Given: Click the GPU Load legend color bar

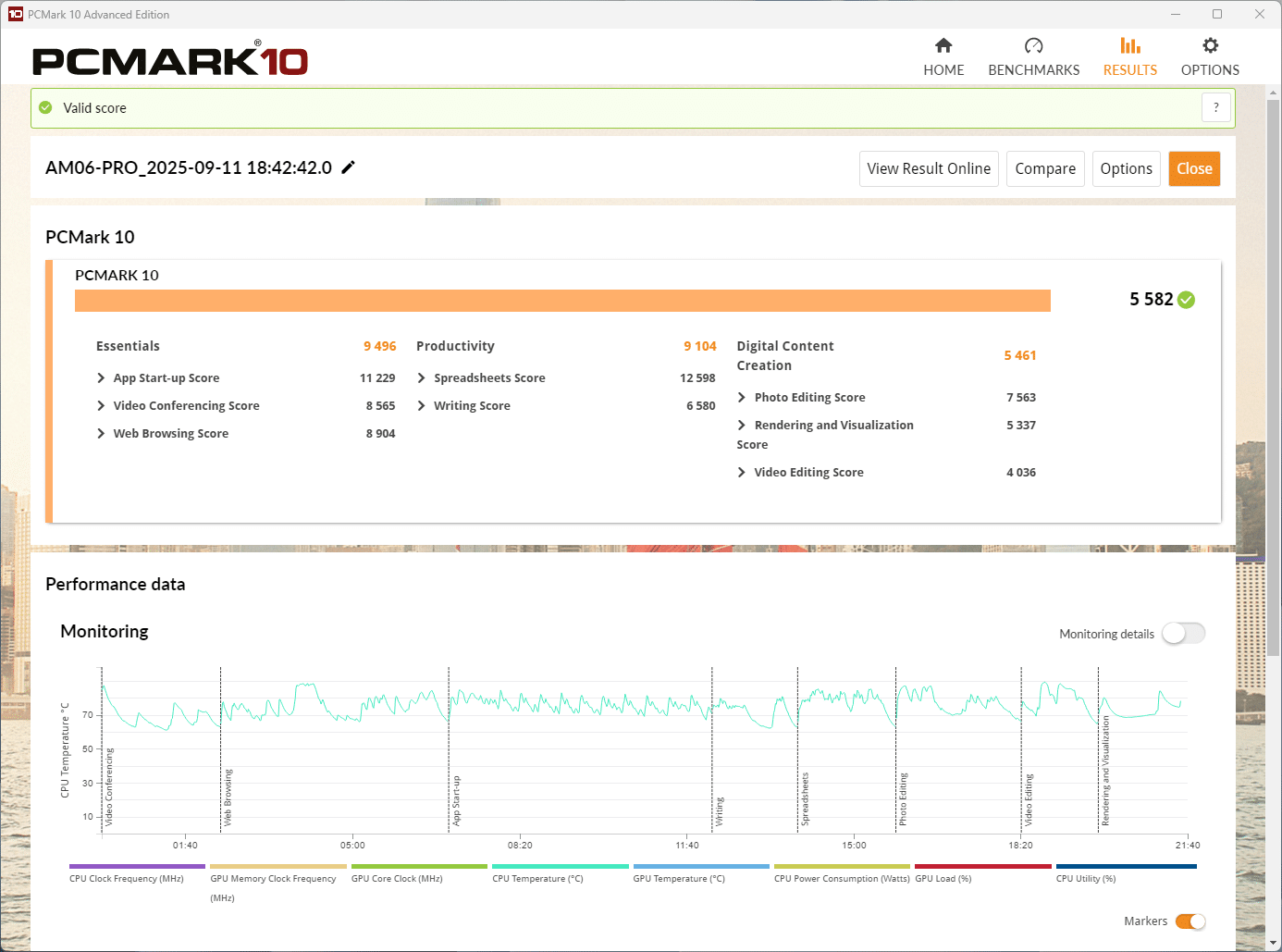Looking at the screenshot, I should coord(982,867).
